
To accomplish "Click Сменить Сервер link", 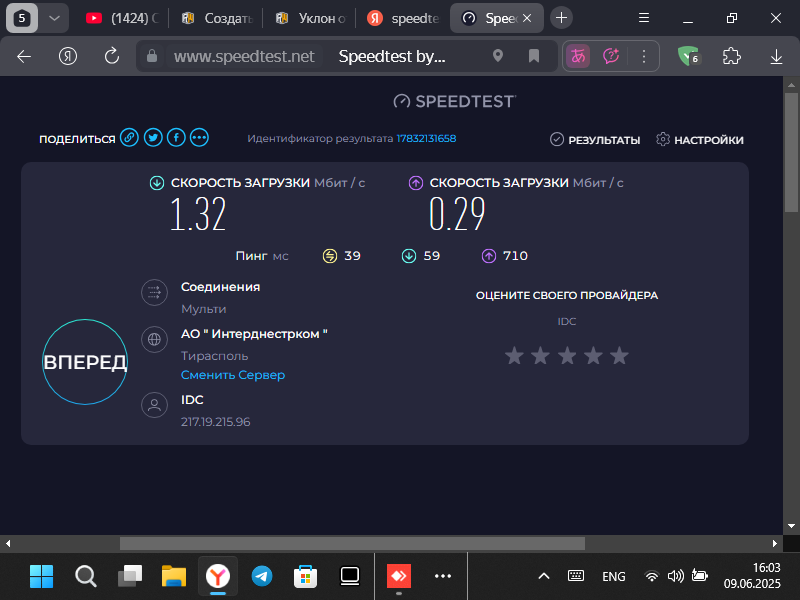I will (233, 375).
